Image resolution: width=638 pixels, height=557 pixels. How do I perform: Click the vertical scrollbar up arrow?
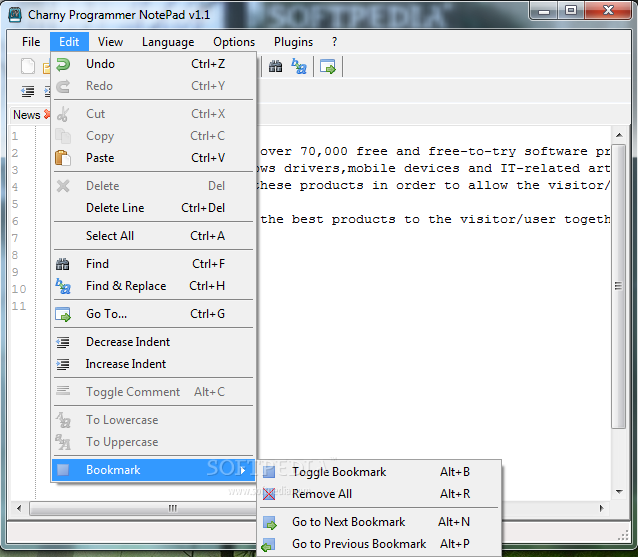tap(619, 135)
